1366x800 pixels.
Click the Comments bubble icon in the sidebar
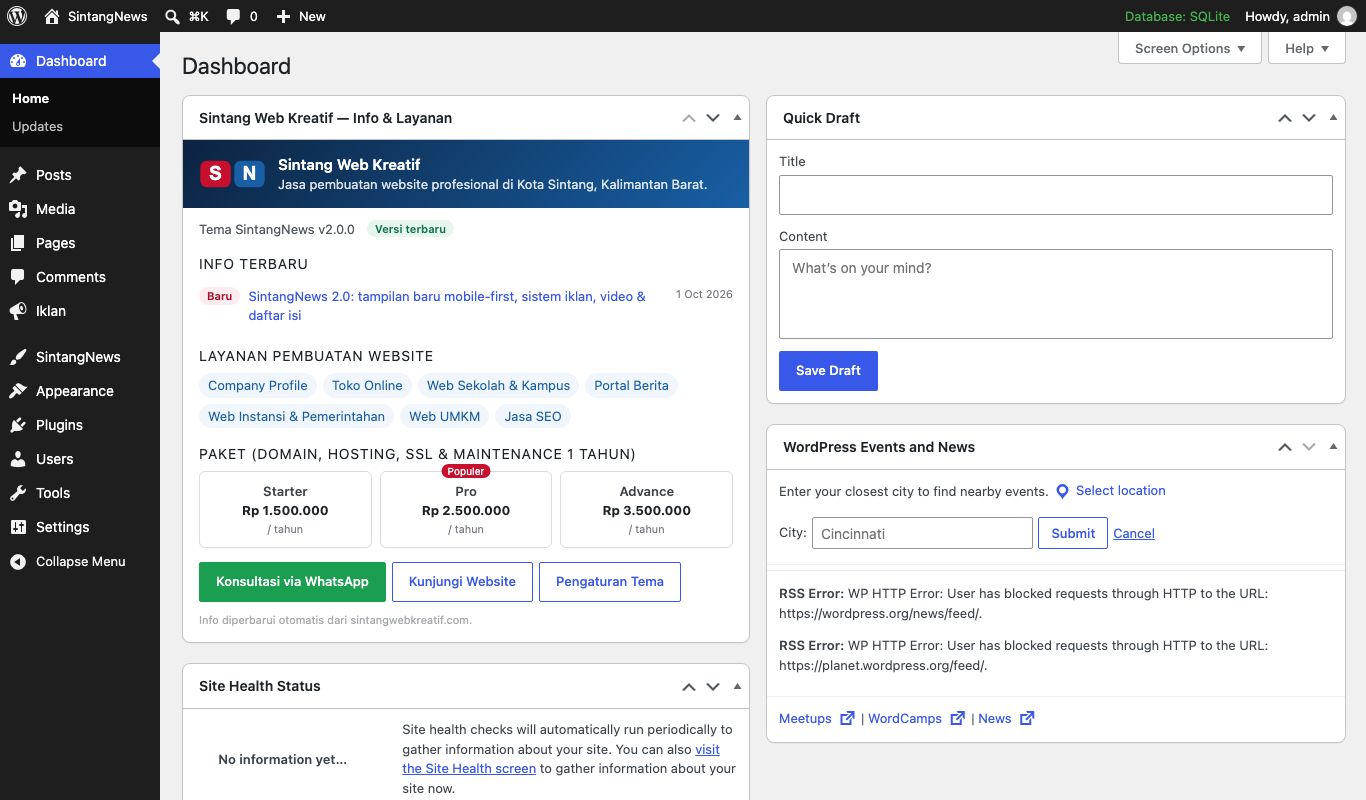(x=18, y=277)
